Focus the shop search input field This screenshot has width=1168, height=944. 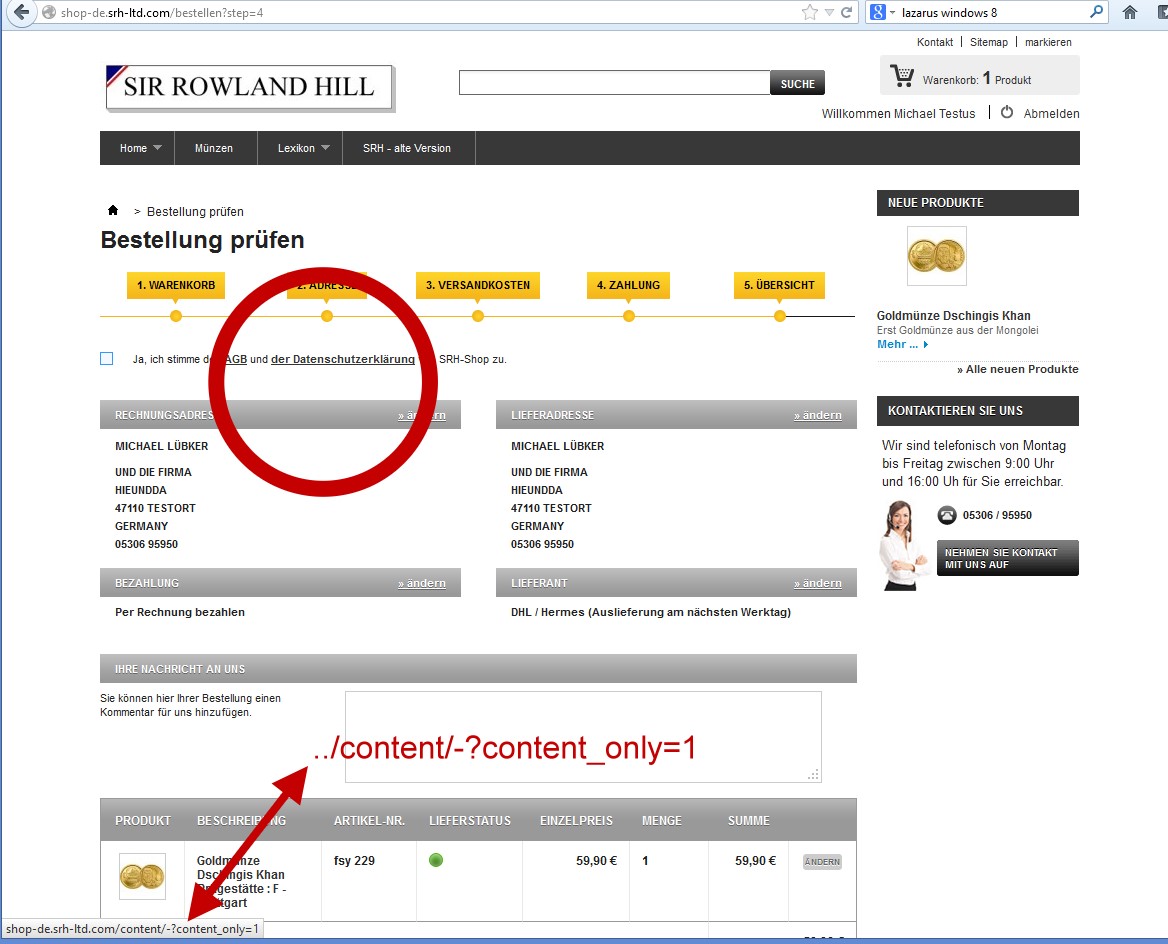pos(615,83)
